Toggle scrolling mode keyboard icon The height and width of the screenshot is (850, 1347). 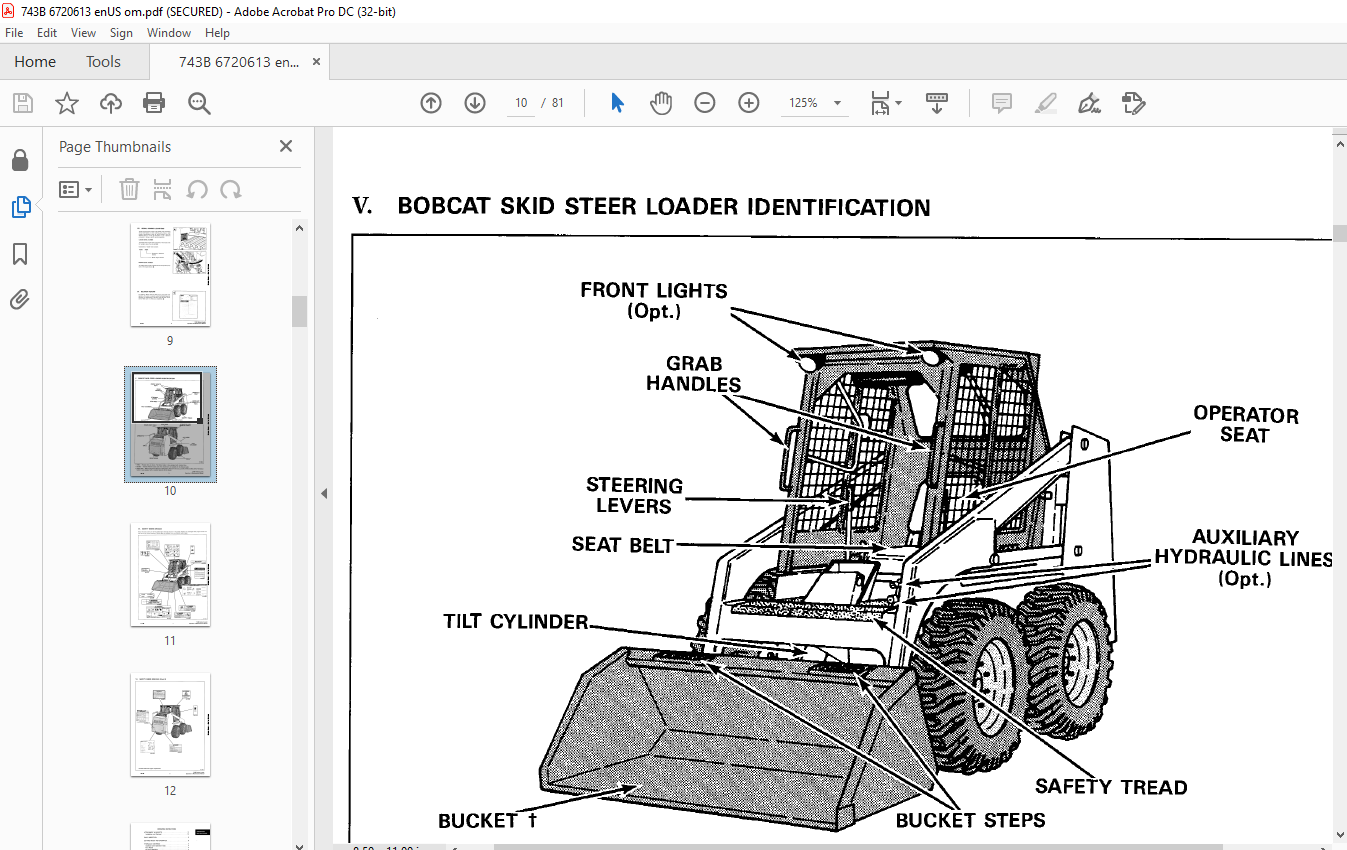pos(937,103)
